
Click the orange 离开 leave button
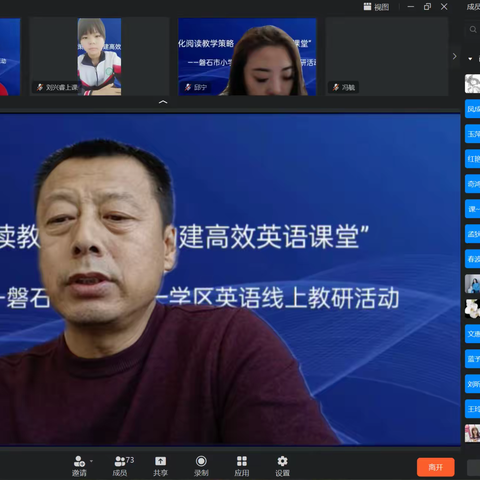[x=435, y=467]
